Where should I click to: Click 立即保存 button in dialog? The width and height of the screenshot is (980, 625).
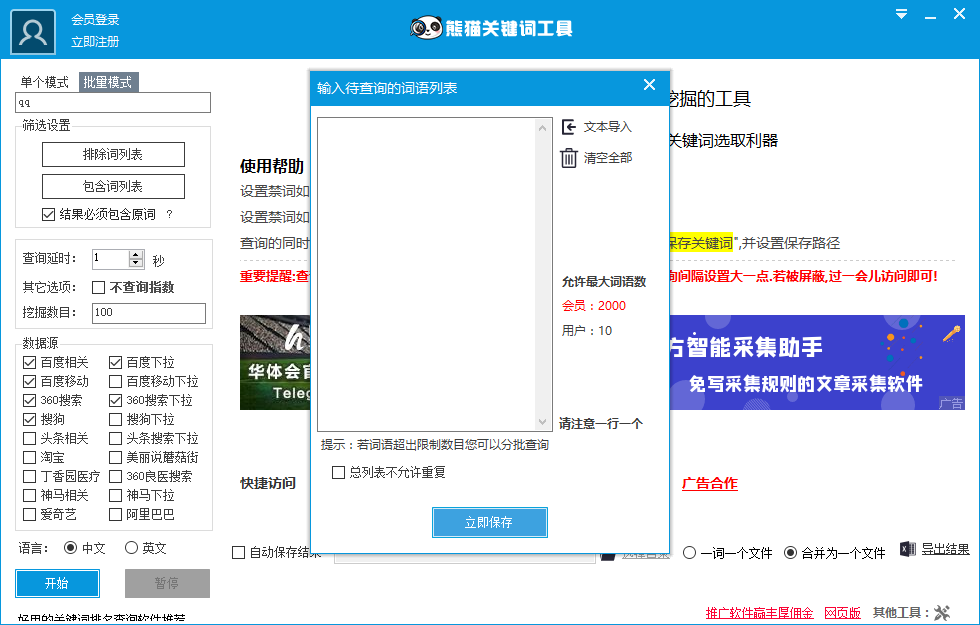click(x=489, y=522)
